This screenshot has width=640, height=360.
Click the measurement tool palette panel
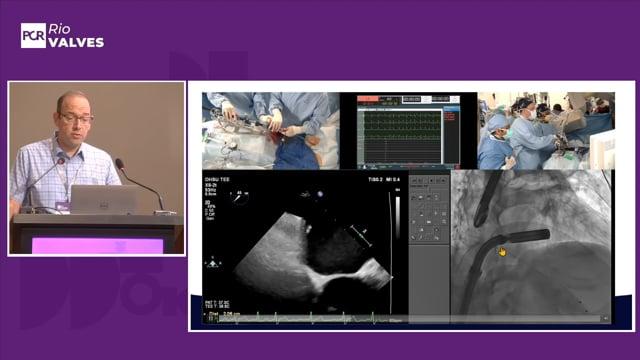click(x=429, y=209)
